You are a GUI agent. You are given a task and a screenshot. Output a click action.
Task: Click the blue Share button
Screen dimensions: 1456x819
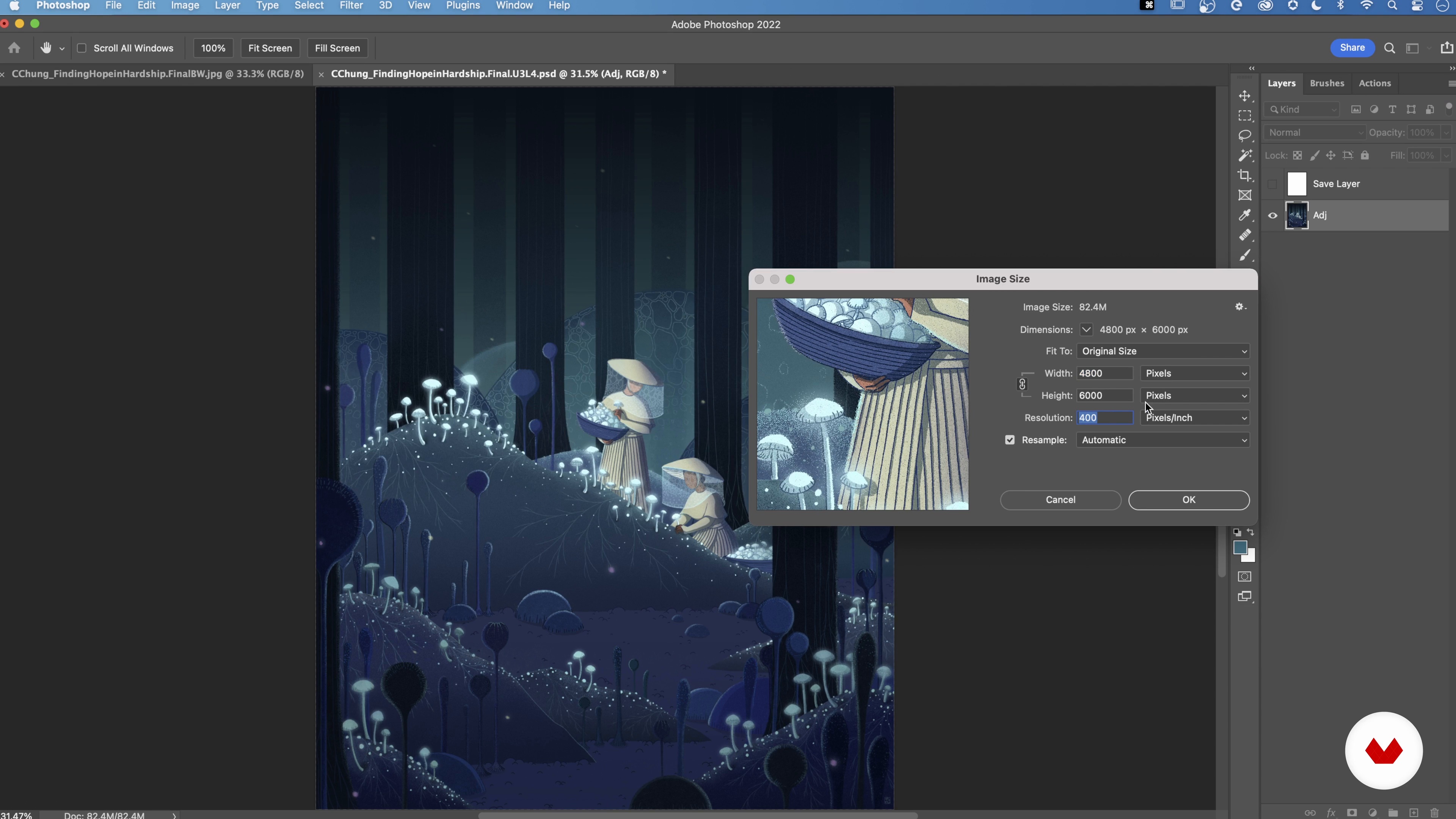coord(1352,48)
